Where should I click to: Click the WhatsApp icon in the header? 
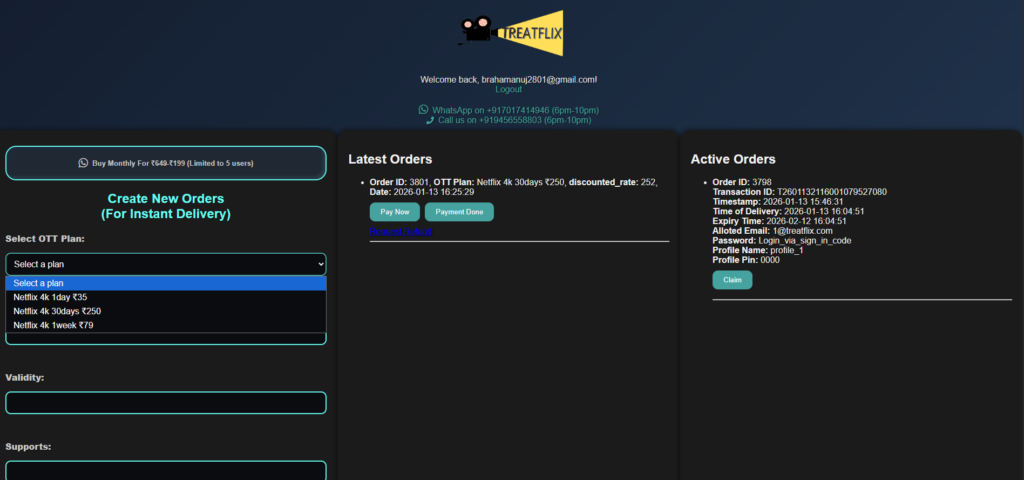(x=423, y=110)
